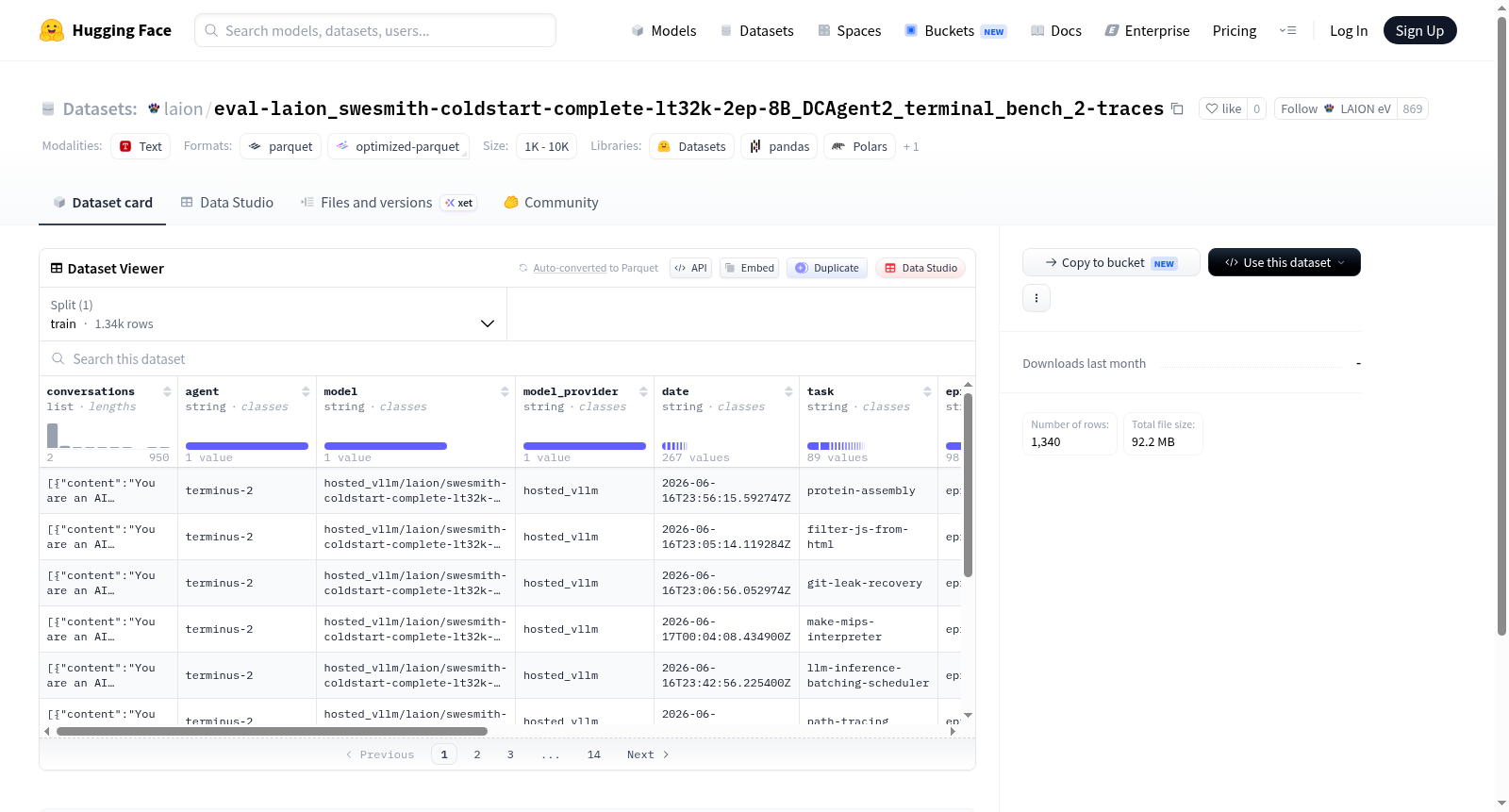This screenshot has width=1509, height=812.
Task: Click the Log In link
Action: (x=1349, y=30)
